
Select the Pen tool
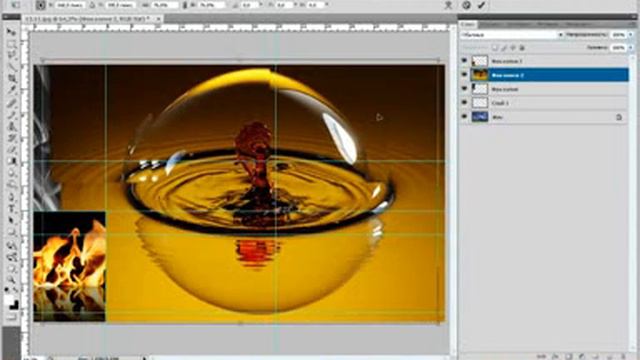tap(11, 197)
